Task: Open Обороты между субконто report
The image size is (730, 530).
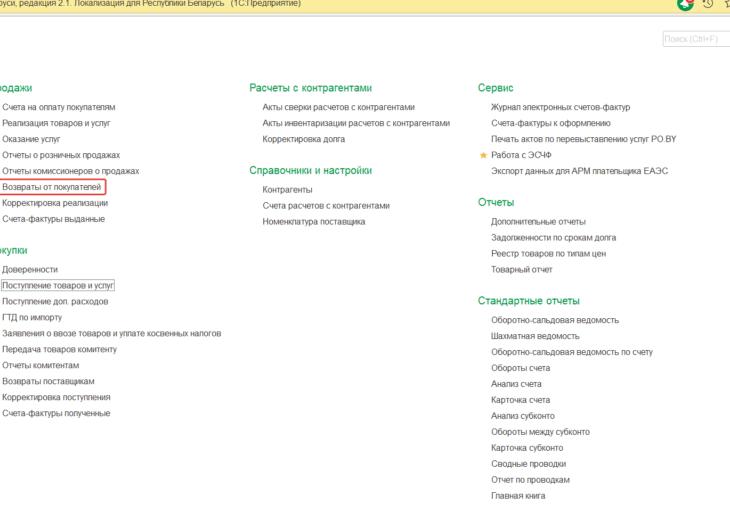Action: (x=541, y=432)
